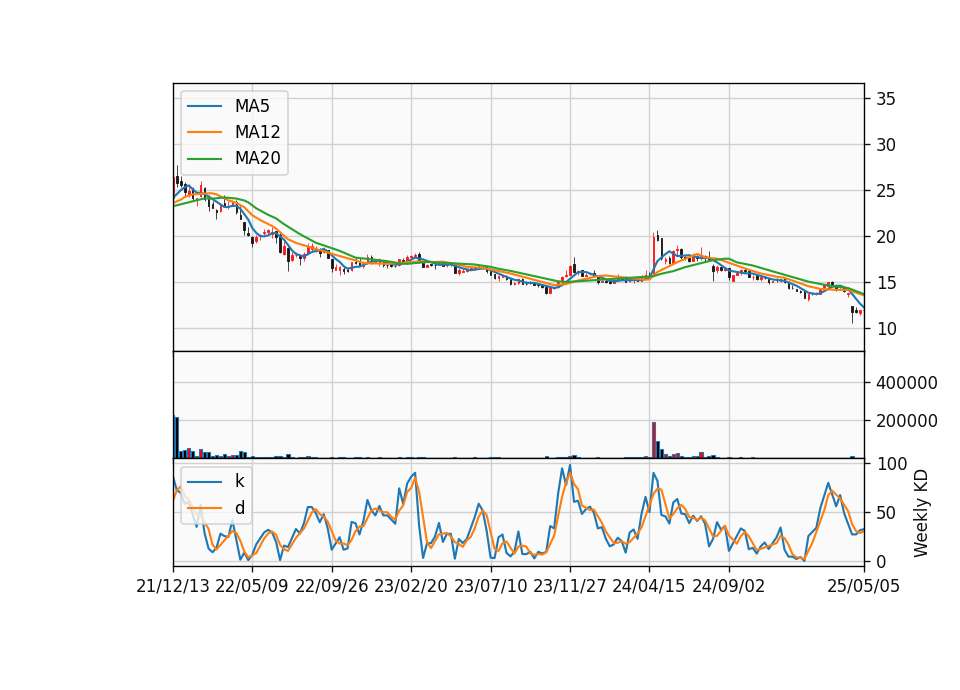Viewport: 960px width, 690px height.
Task: Click the price spike candle near 24/04/15
Action: [x=654, y=254]
